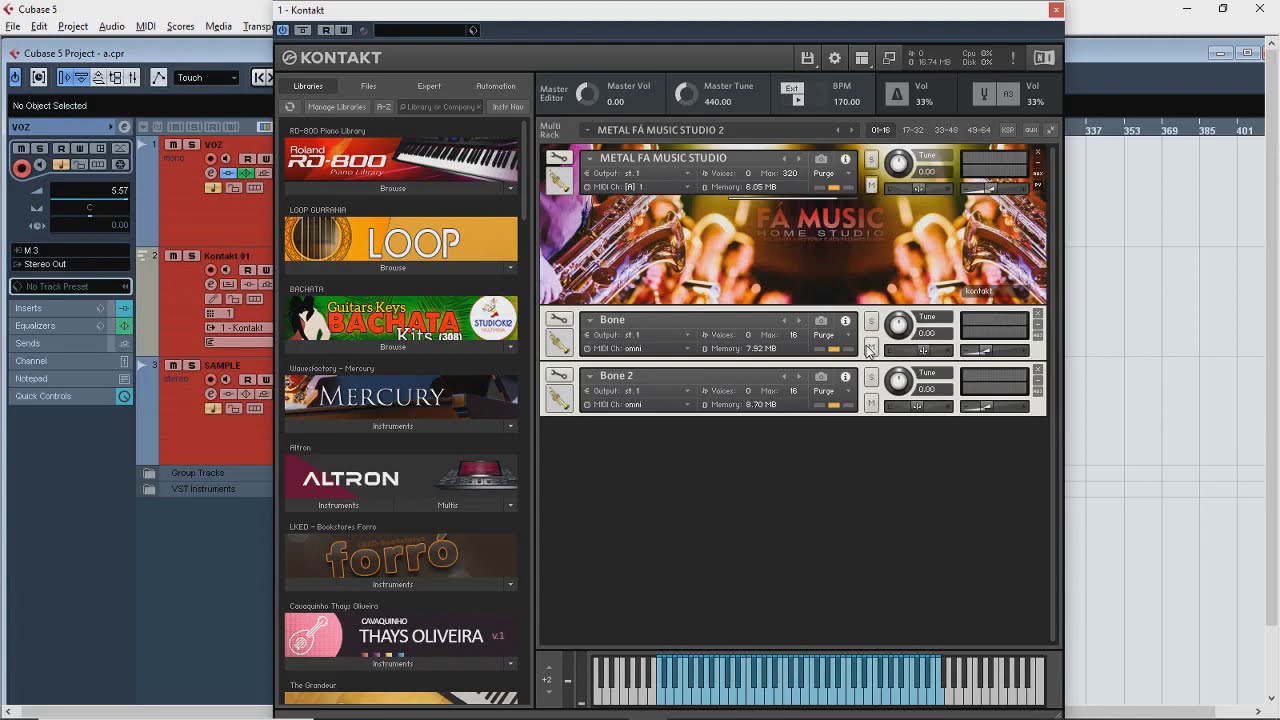This screenshot has height=720, width=1280.
Task: Open the Audio menu in Cubase
Action: click(x=112, y=26)
